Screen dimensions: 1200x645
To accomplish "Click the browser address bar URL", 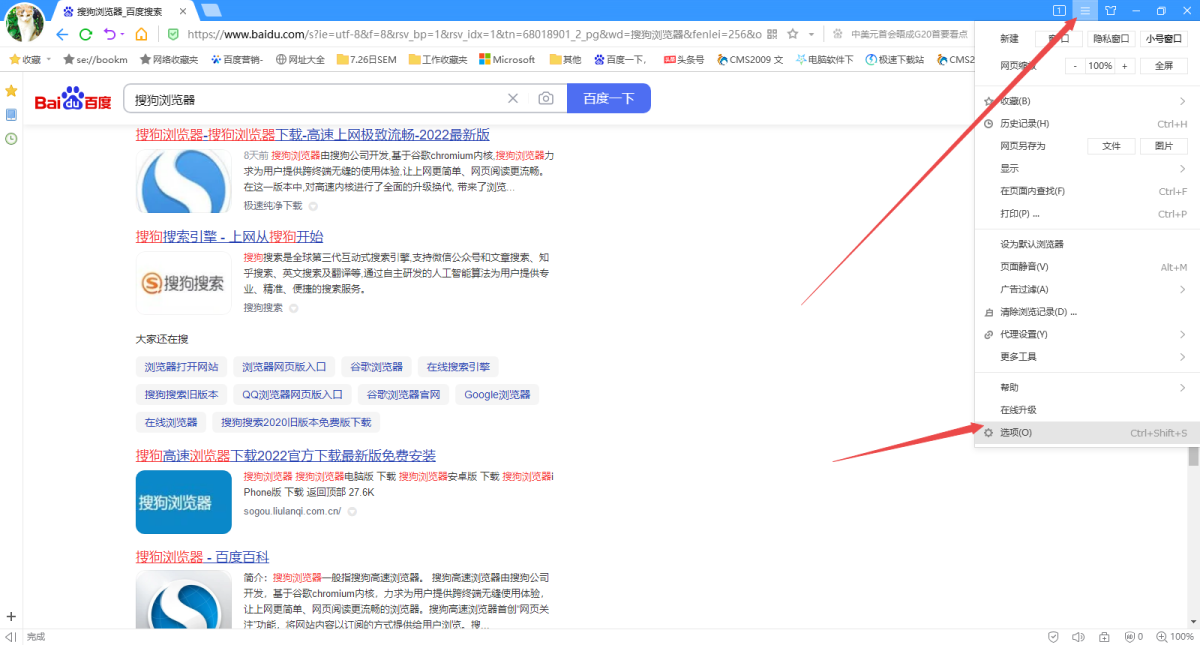I will [474, 34].
